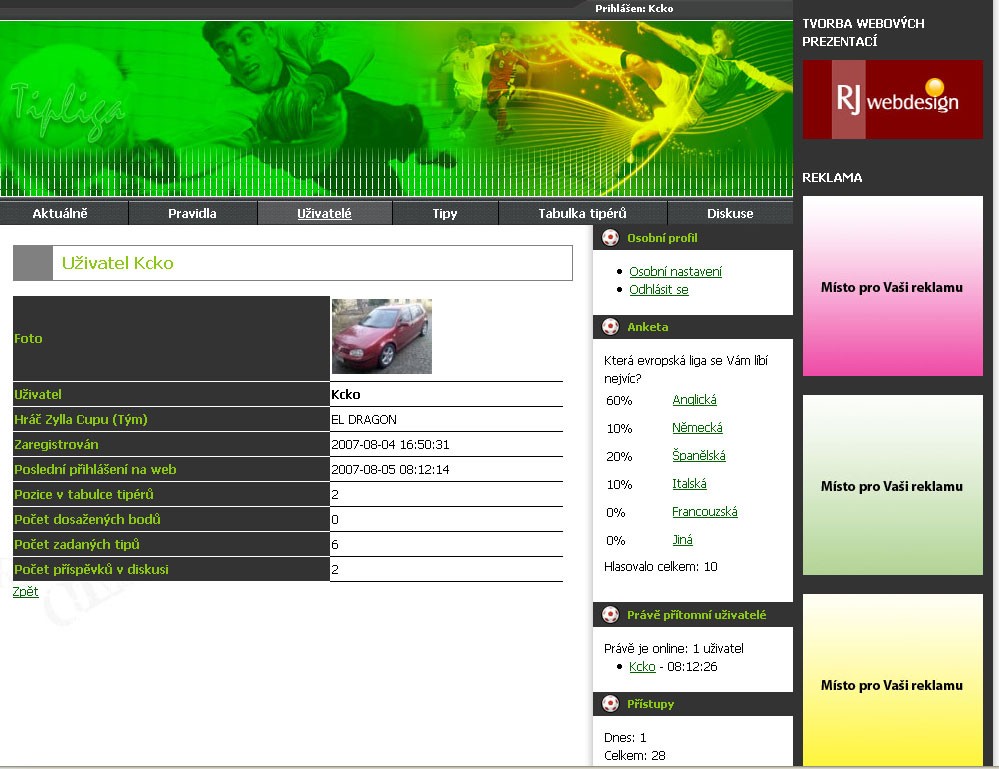Click the soccer ball icon beside Osobní profil
Viewport: 999px width, 769px height.
coord(611,238)
